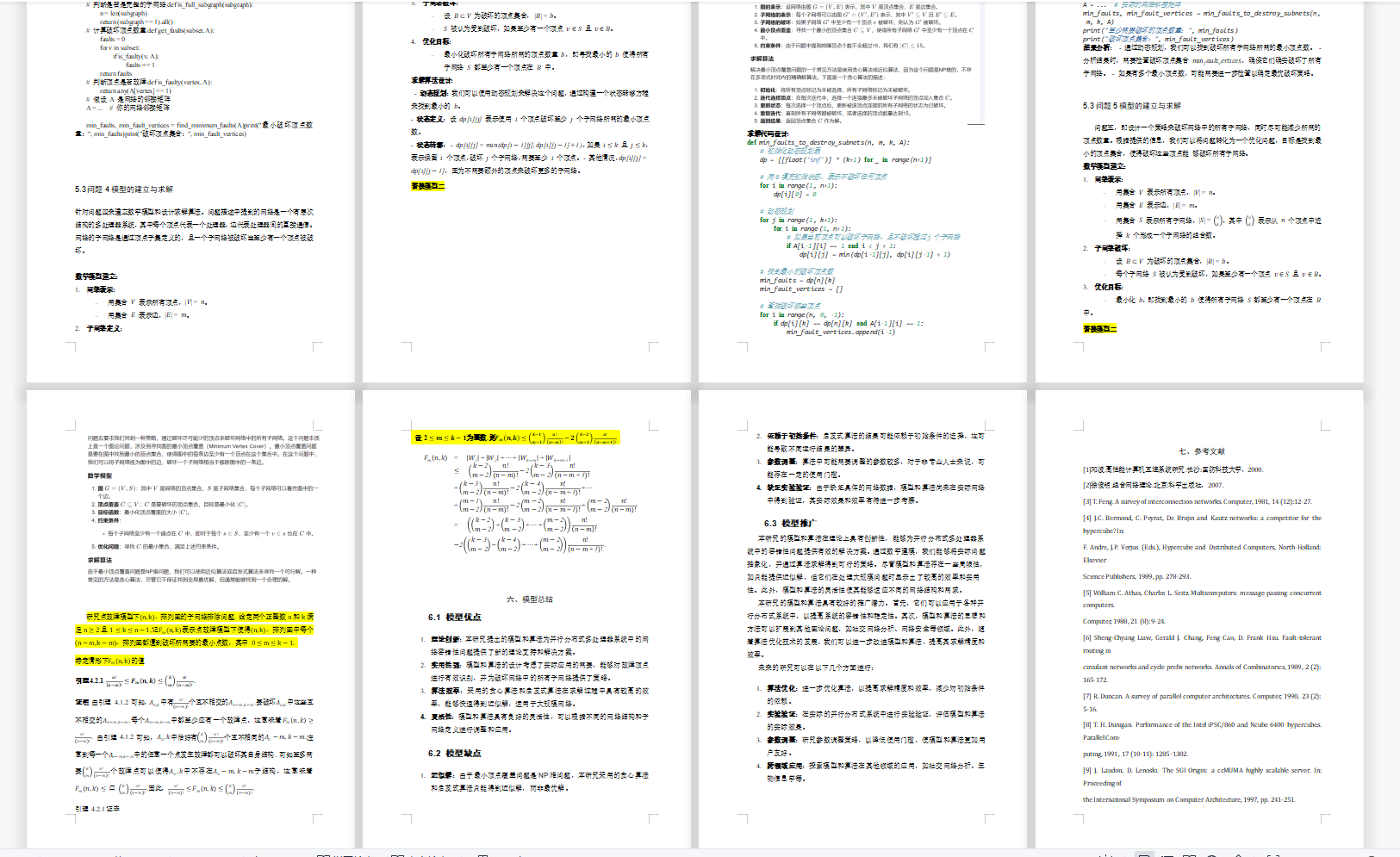Click the line "the International Symposium on Computer Architecture, 1997"

point(1189,799)
